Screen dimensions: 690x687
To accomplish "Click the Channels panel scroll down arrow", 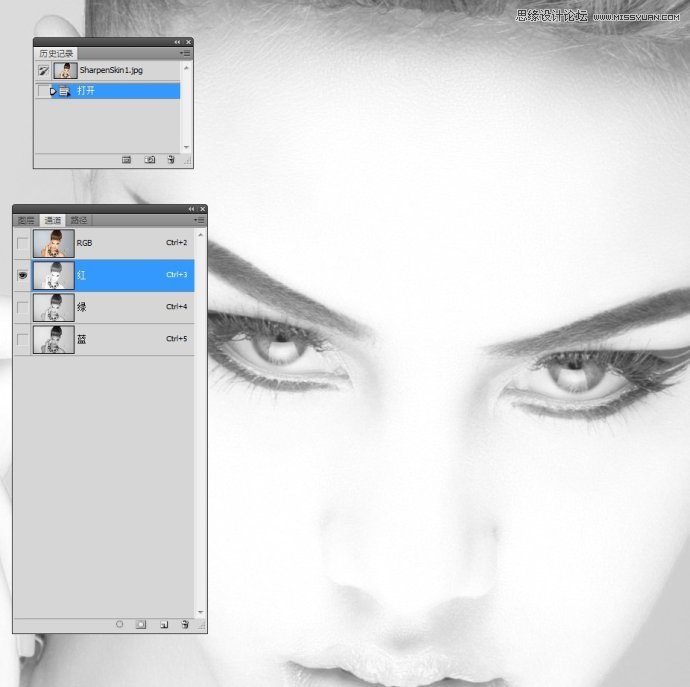I will coord(201,612).
